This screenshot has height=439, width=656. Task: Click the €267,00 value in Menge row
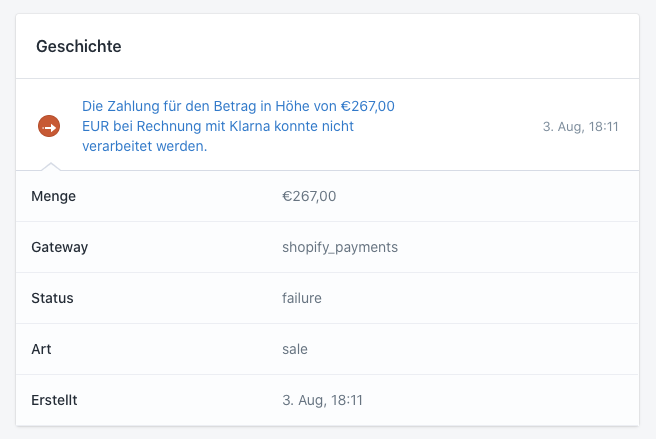(x=309, y=196)
